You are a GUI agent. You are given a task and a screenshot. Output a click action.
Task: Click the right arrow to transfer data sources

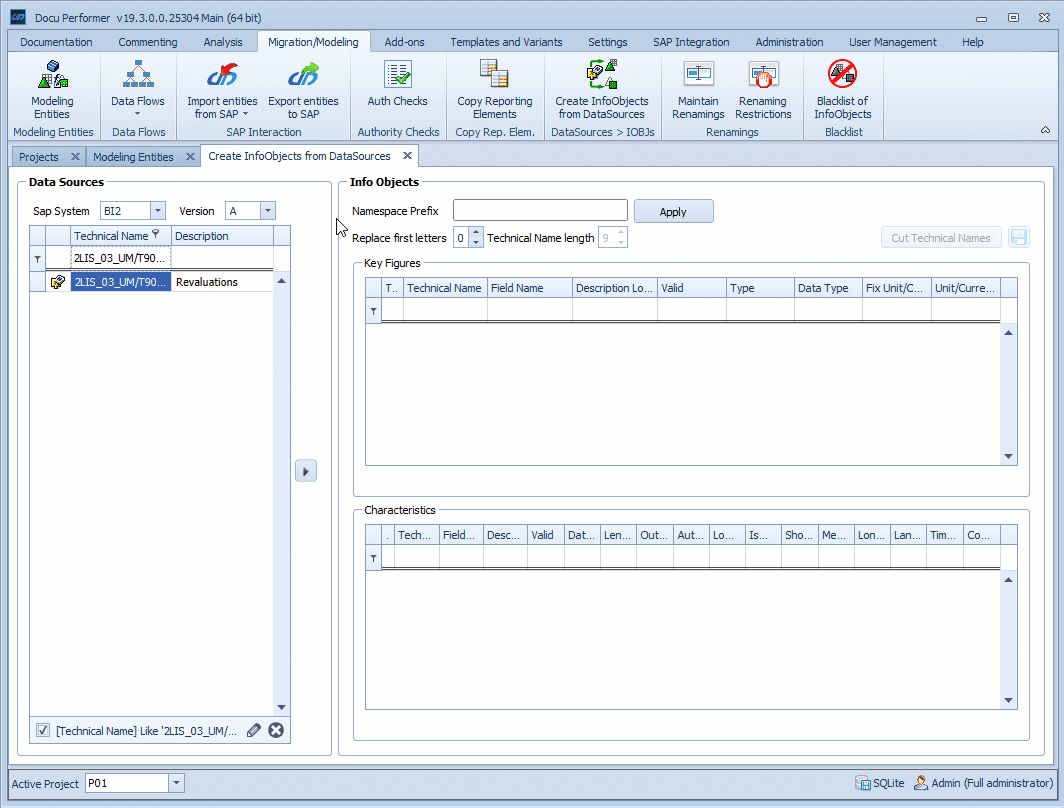(306, 470)
